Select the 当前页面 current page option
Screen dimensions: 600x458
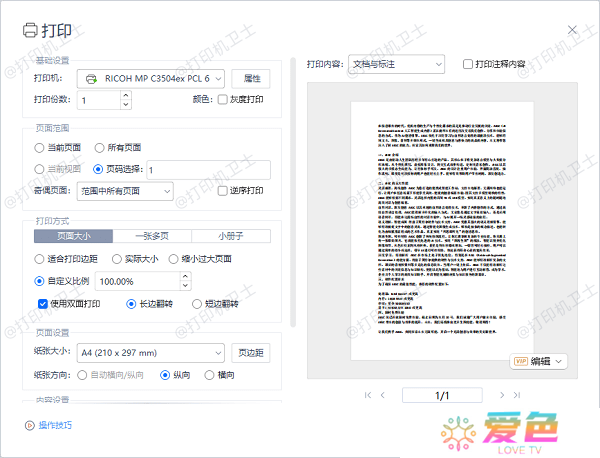click(39, 148)
